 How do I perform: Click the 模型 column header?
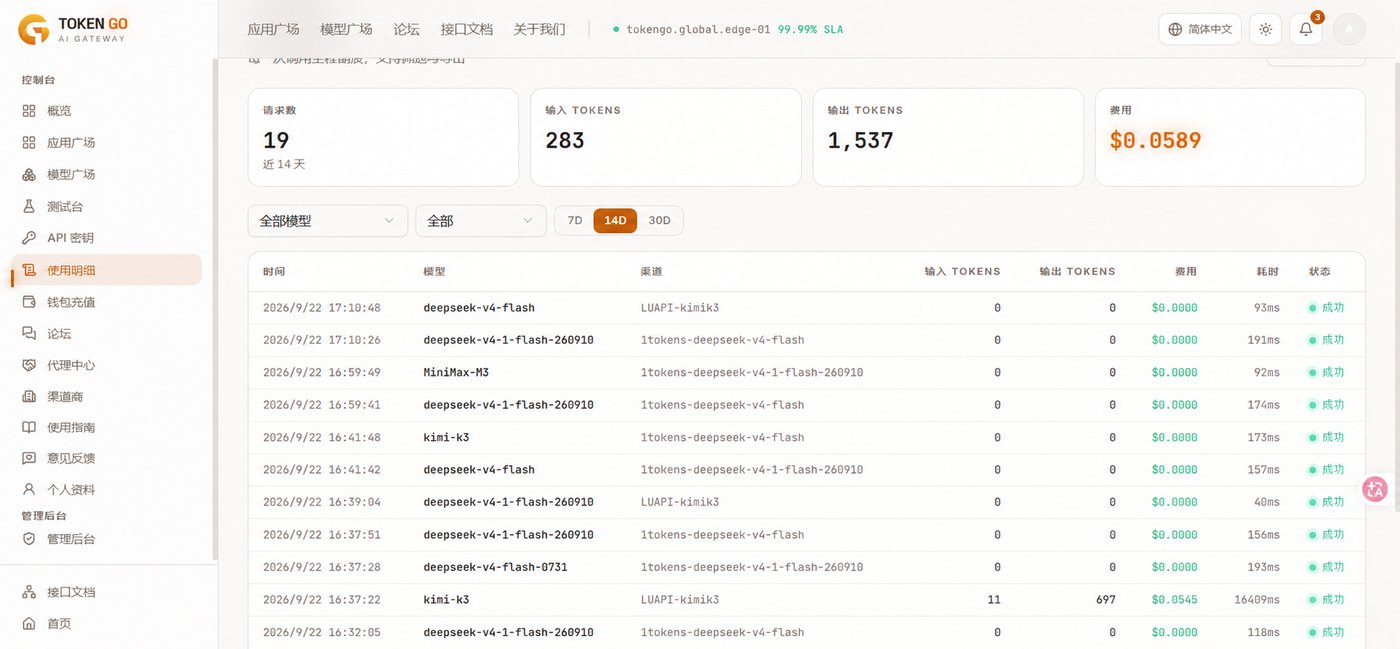pos(435,271)
